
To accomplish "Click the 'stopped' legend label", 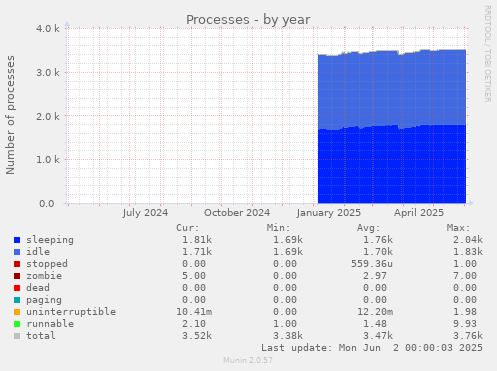I will pos(47,264).
